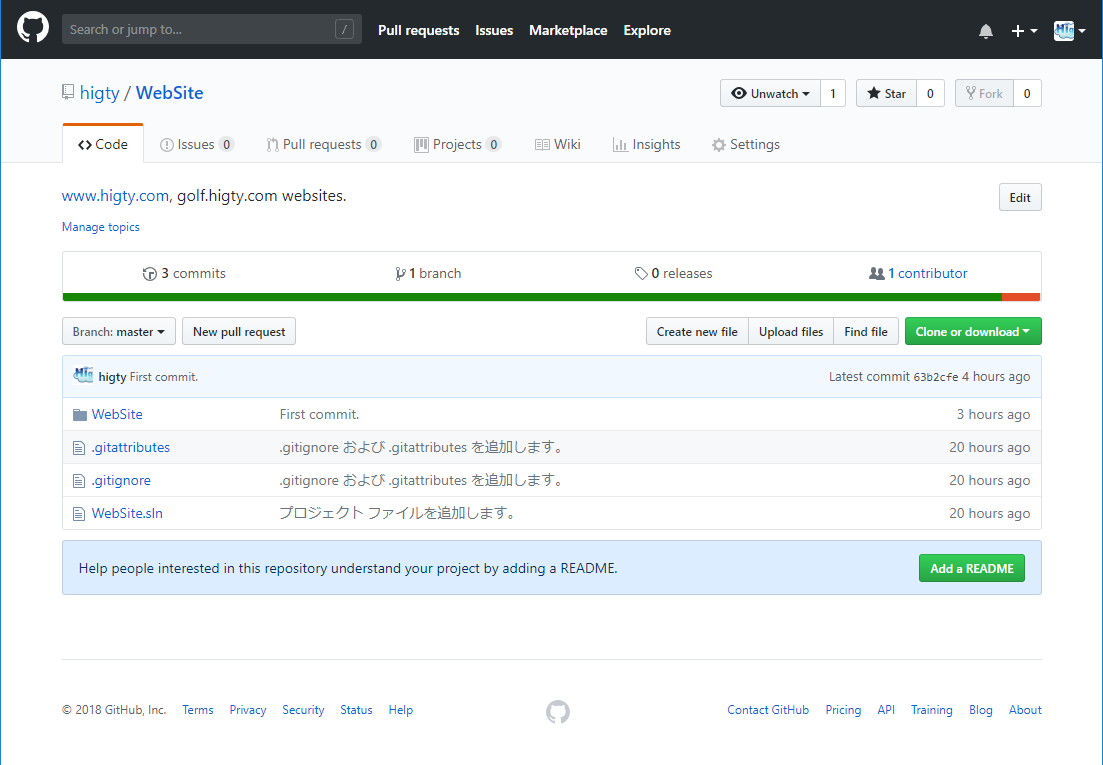The height and width of the screenshot is (765, 1103).
Task: Click the branch icon showing 1 branch
Action: (400, 273)
